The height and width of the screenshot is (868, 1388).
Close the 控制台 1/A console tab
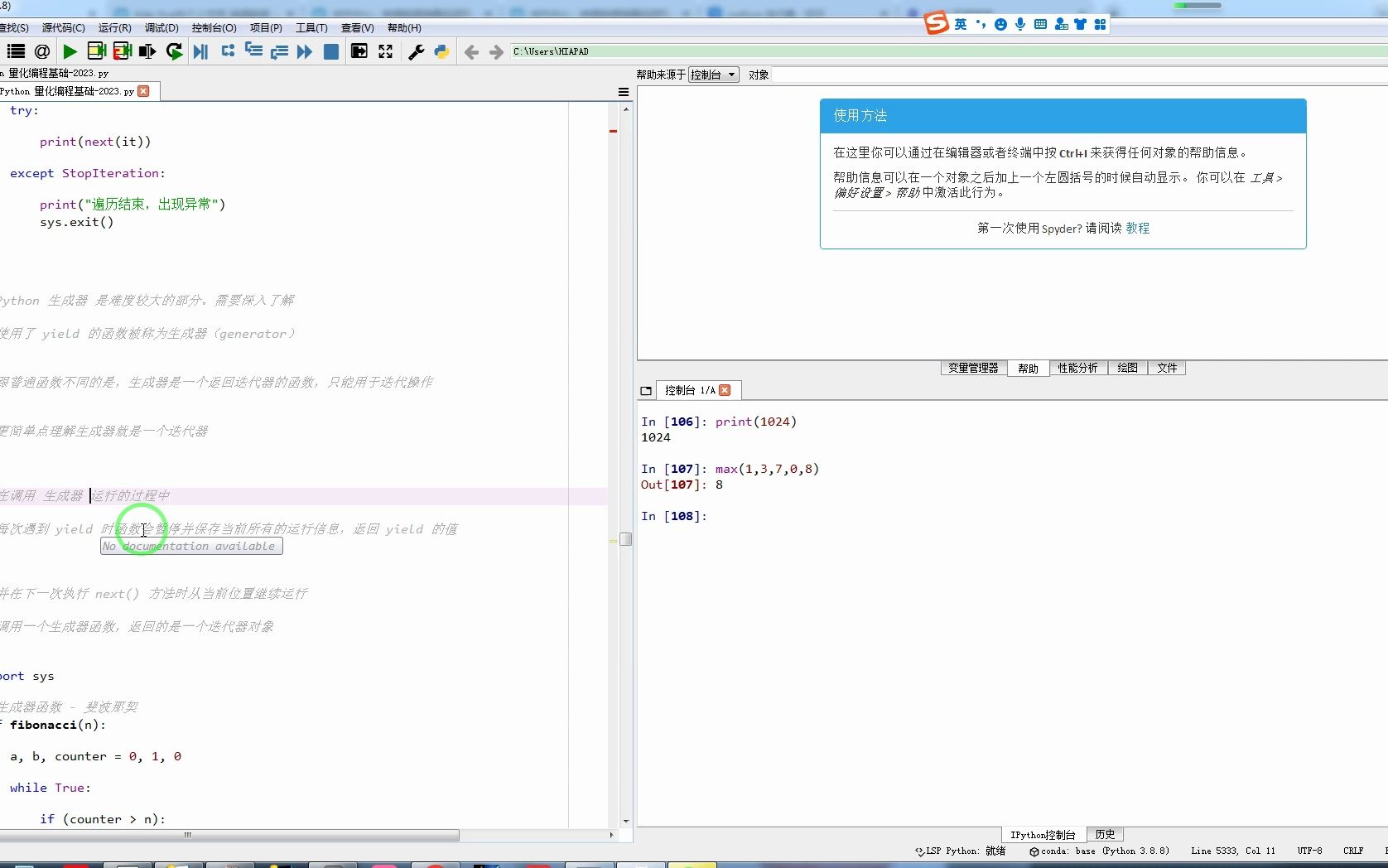coord(725,390)
